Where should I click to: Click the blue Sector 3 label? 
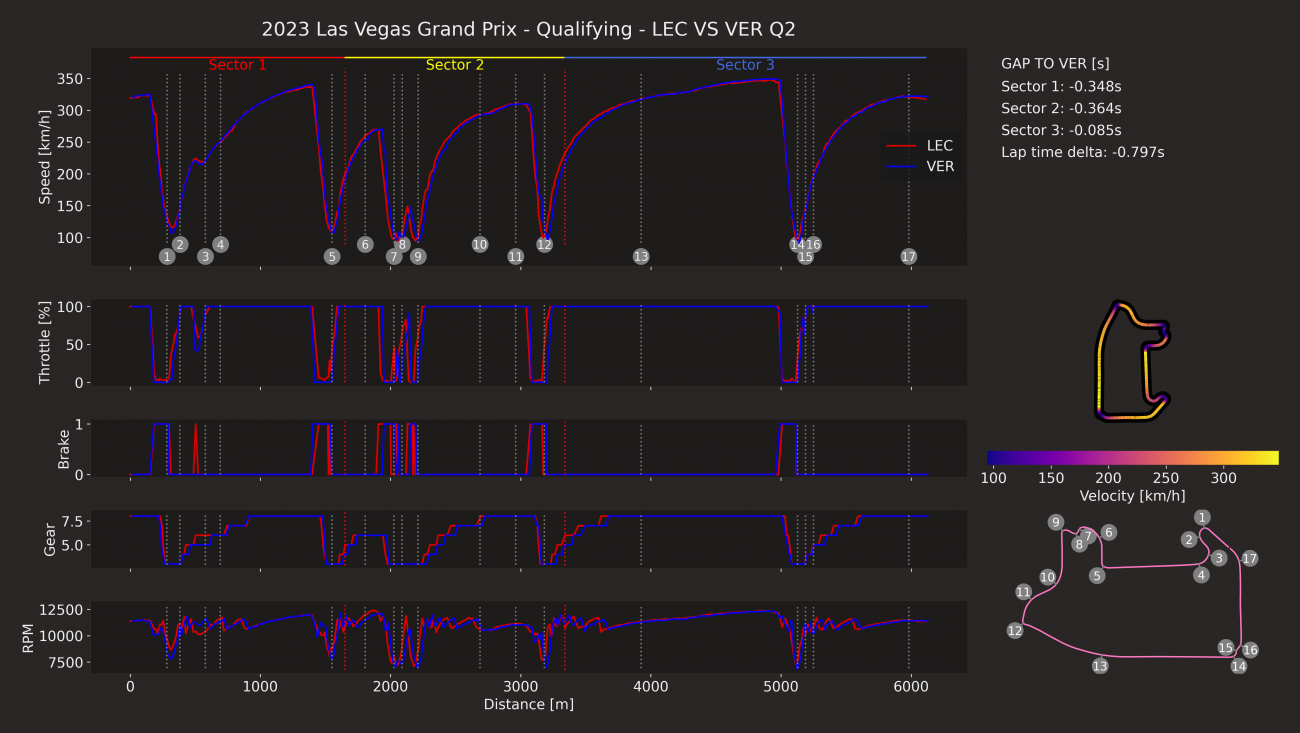tap(745, 65)
